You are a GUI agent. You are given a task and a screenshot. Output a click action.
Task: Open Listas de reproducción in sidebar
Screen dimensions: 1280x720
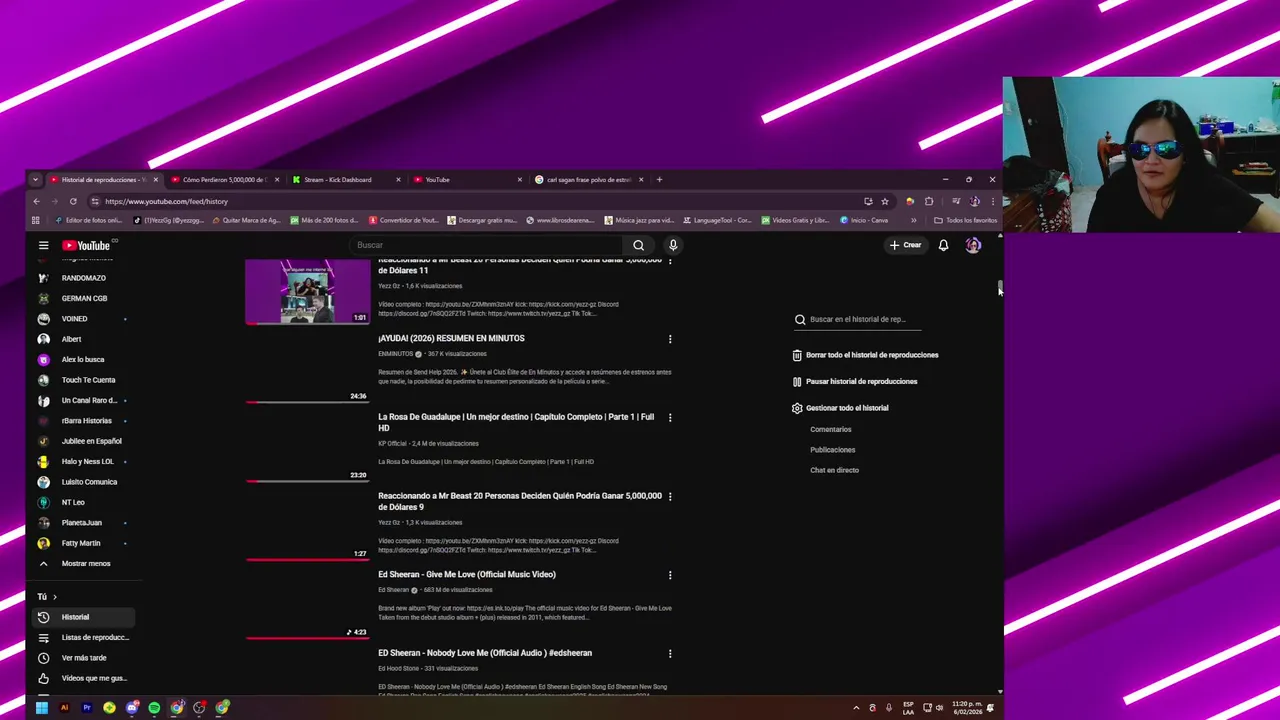[x=82, y=638]
